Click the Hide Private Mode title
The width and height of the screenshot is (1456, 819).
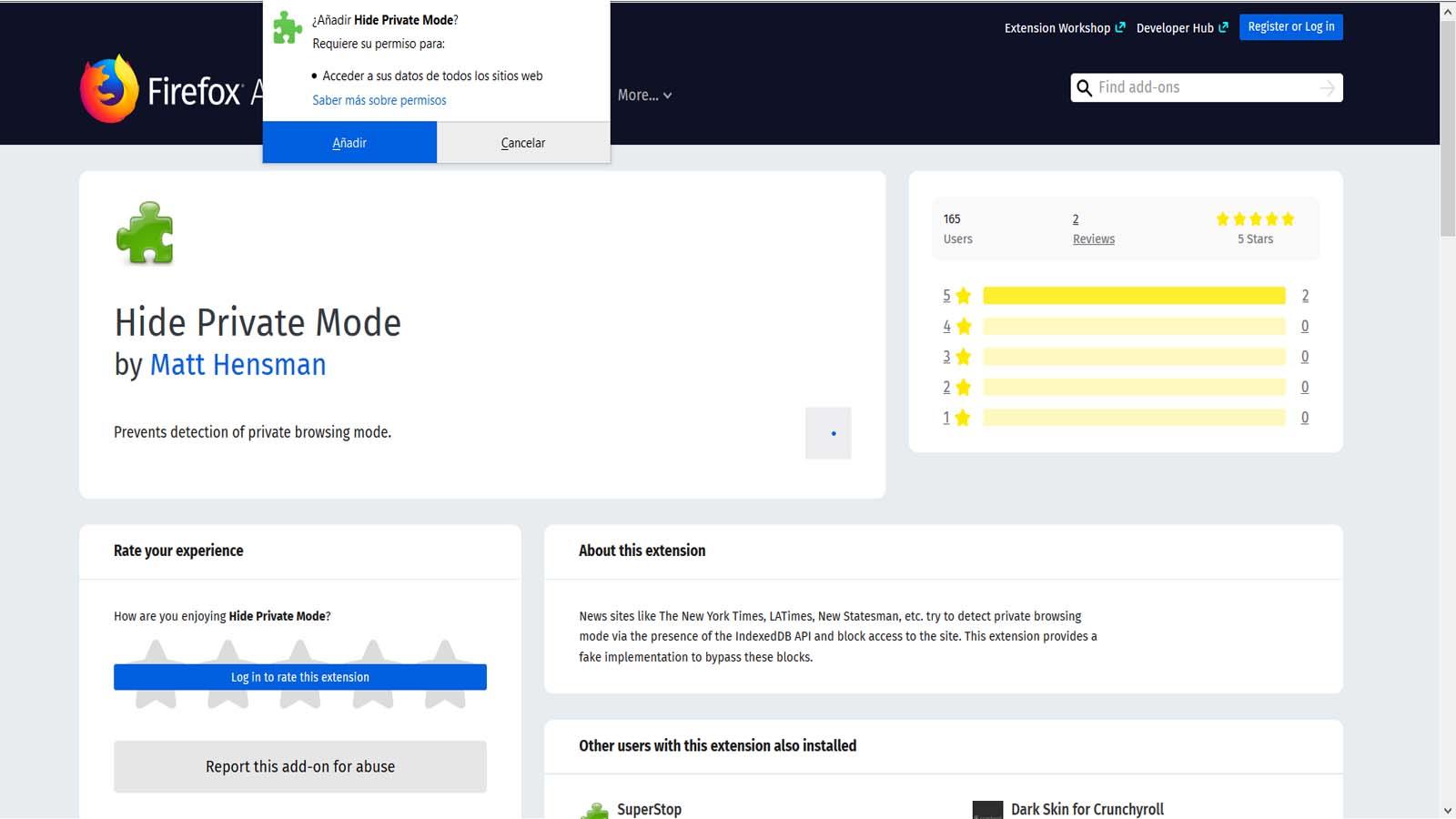[258, 323]
